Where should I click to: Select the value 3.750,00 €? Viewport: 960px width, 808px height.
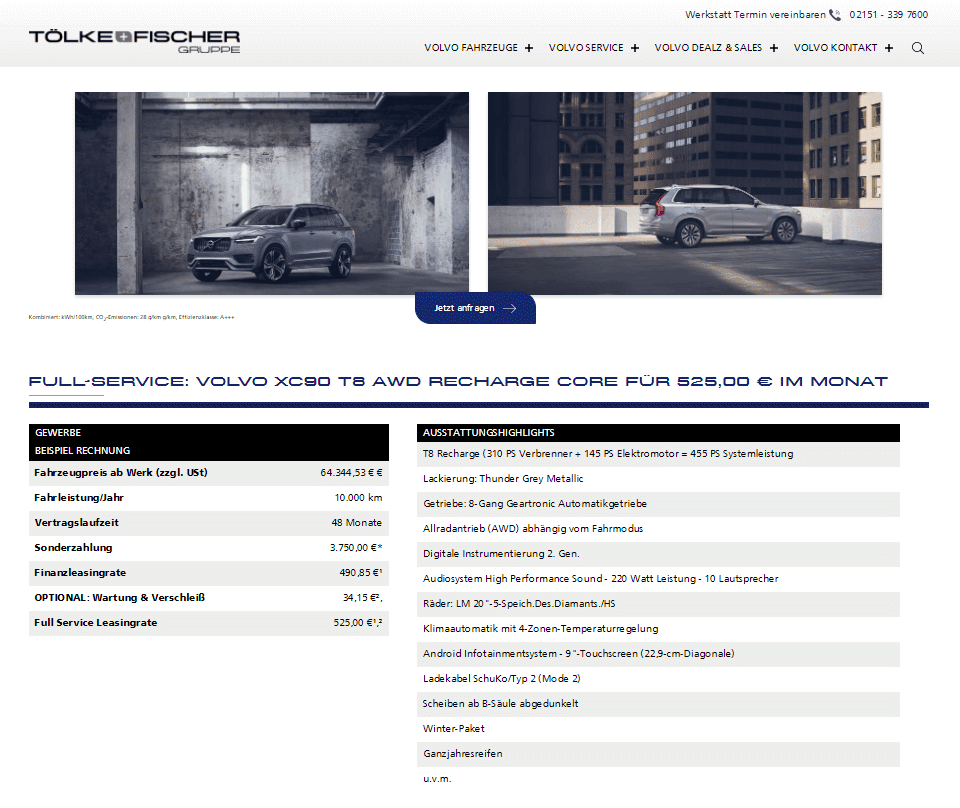pos(356,548)
